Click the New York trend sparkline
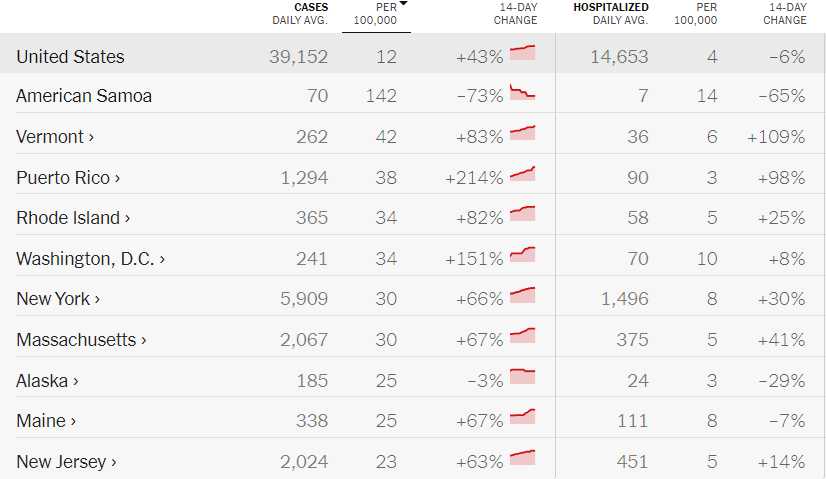Viewport: 826px width, 479px height. pyautogui.click(x=522, y=295)
